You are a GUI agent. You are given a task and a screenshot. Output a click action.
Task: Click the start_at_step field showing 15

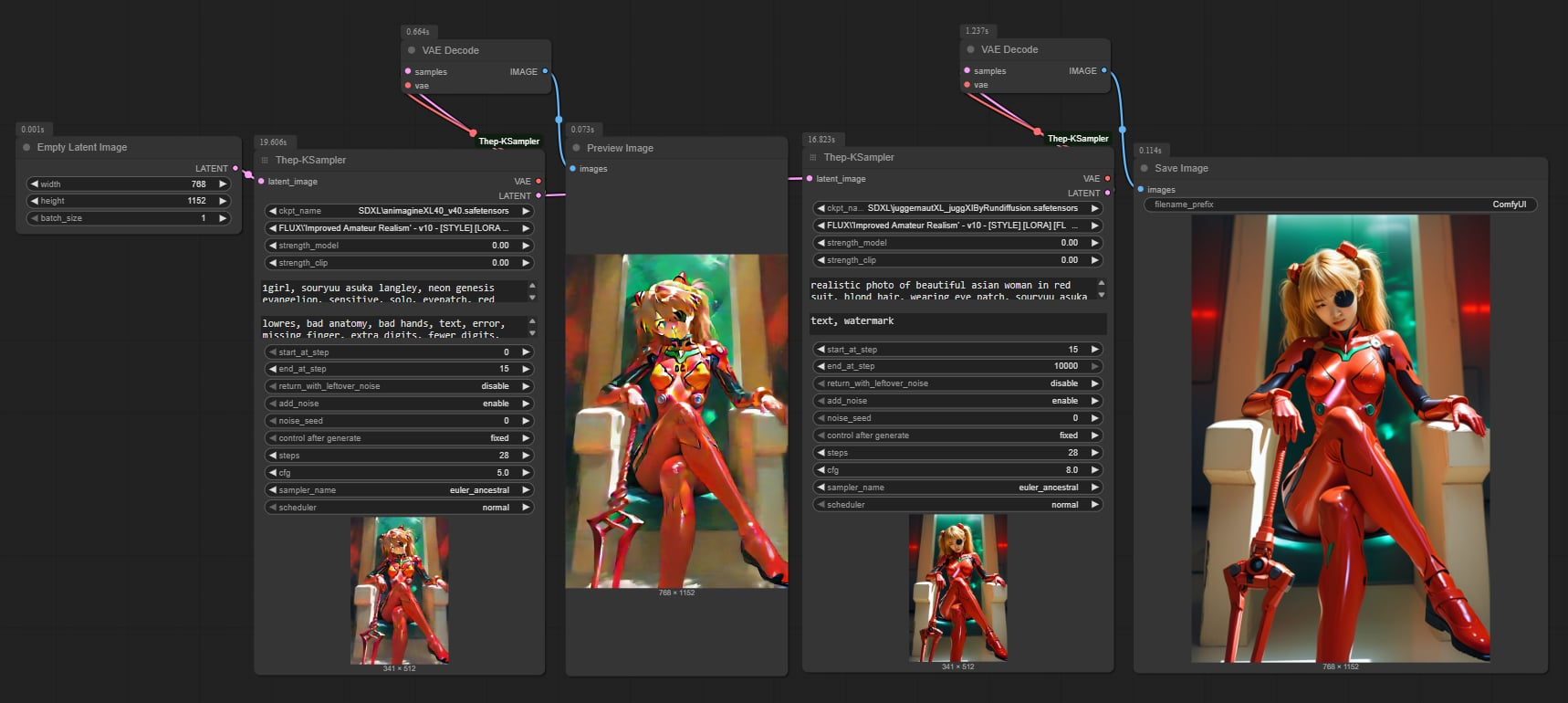click(957, 350)
